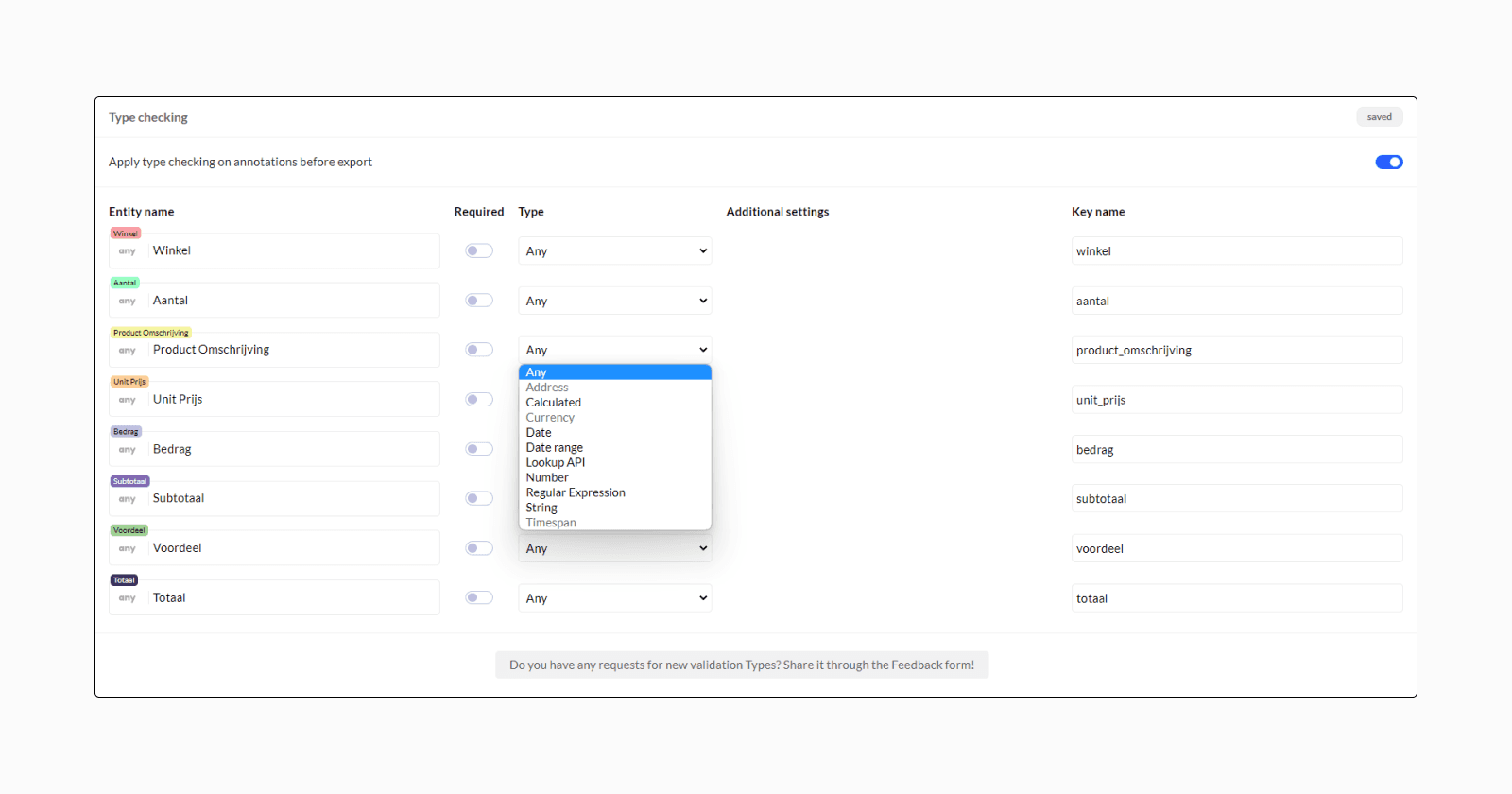Viewport: 1512px width, 794px height.
Task: Click the red Winkel entity tag
Action: (126, 233)
